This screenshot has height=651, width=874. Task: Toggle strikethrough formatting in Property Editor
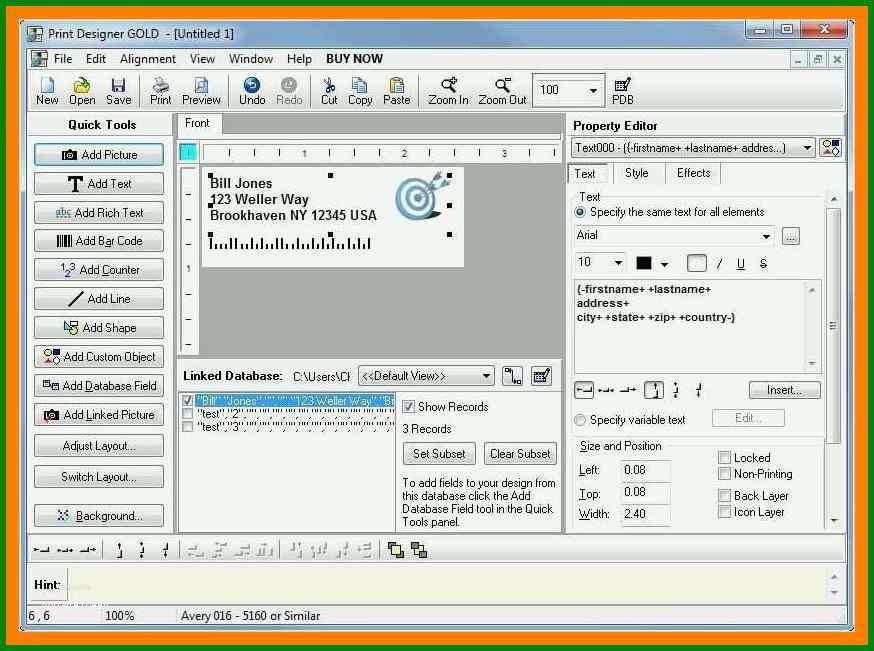763,264
